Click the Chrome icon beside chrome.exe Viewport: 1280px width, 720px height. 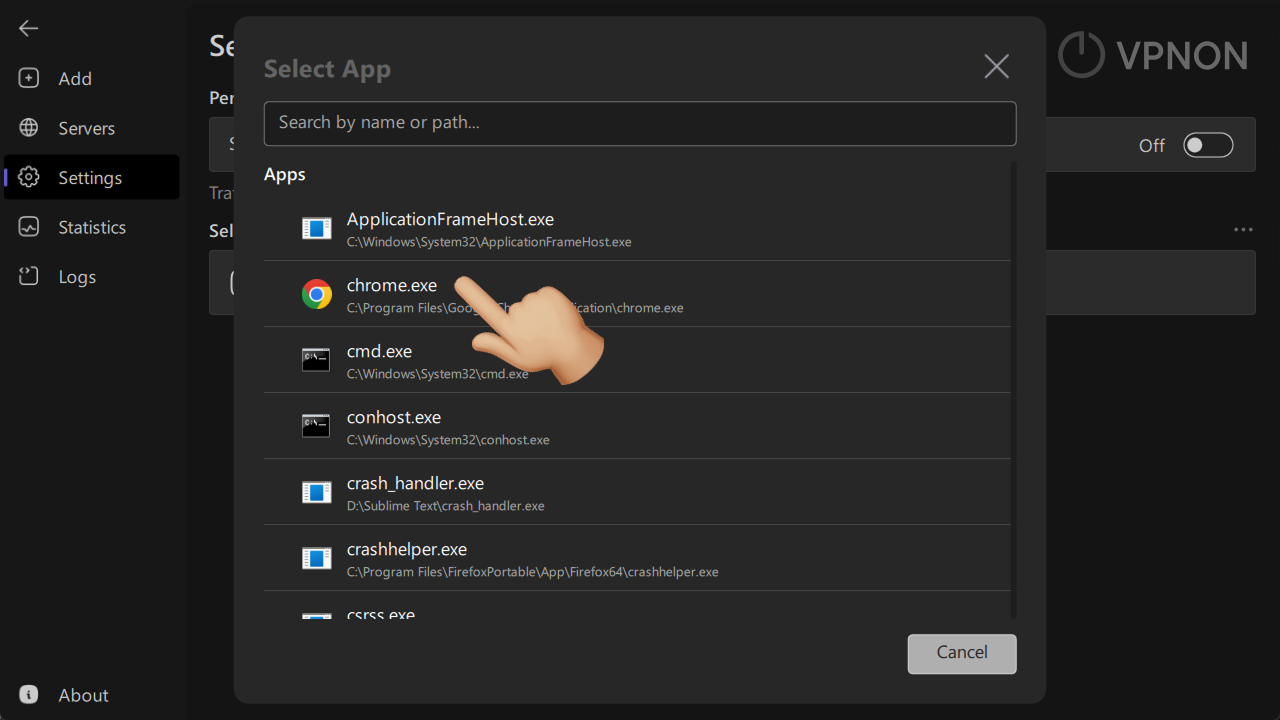pos(316,294)
